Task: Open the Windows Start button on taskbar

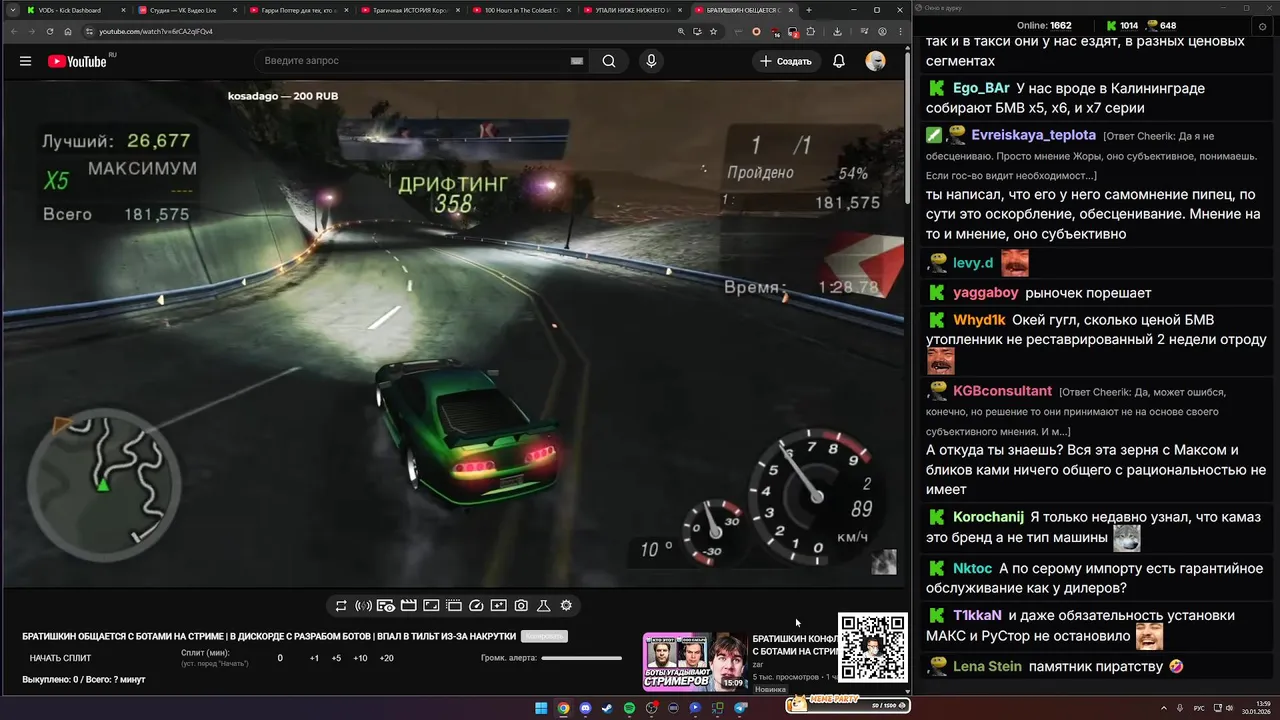Action: click(541, 708)
